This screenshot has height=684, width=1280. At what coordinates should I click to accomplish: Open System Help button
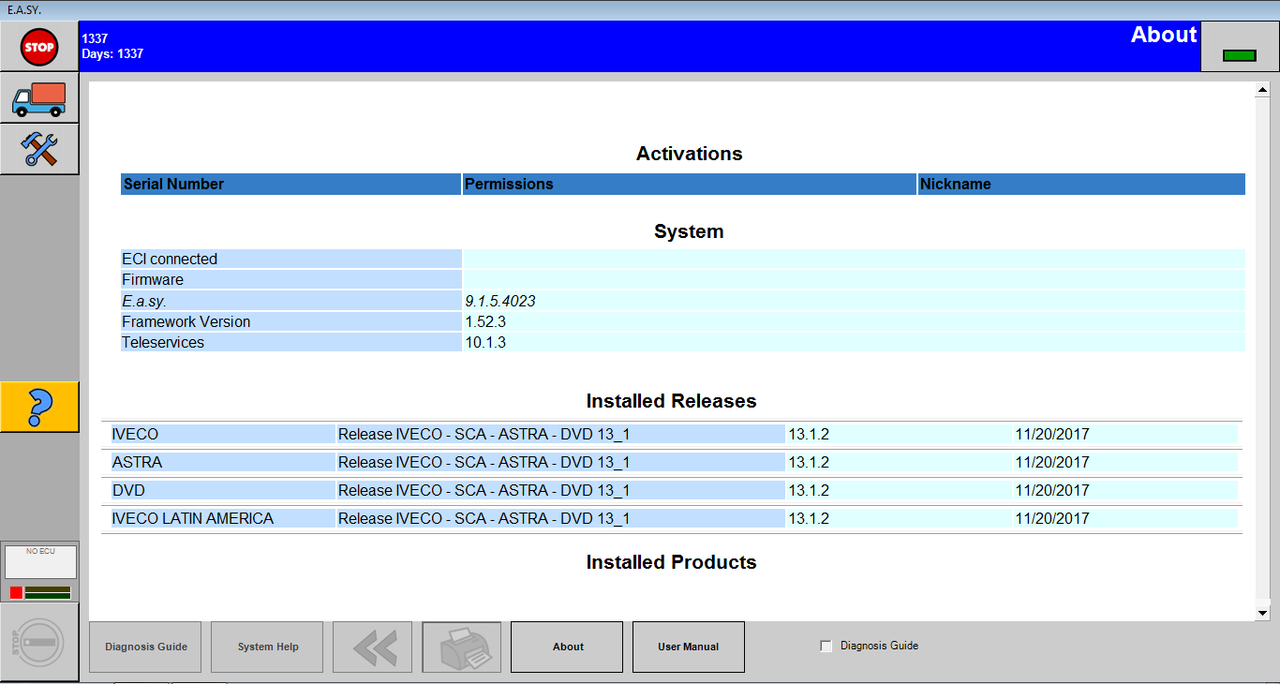pos(268,647)
